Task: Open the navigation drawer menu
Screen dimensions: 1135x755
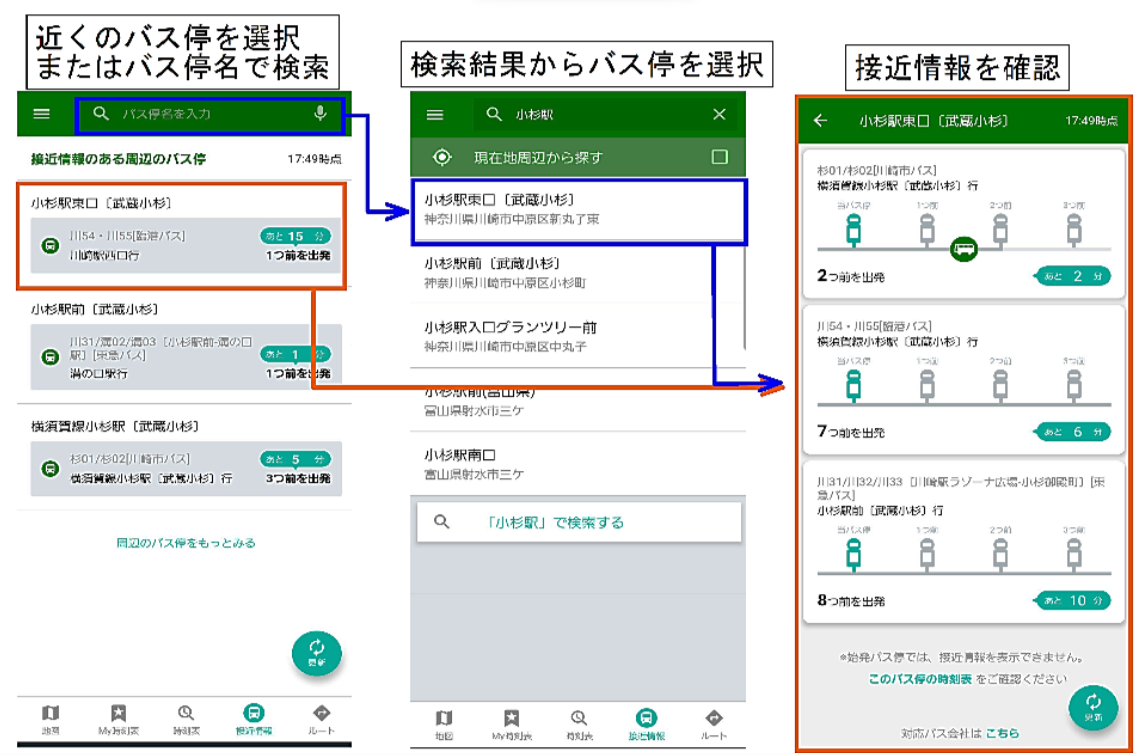Action: pos(40,113)
